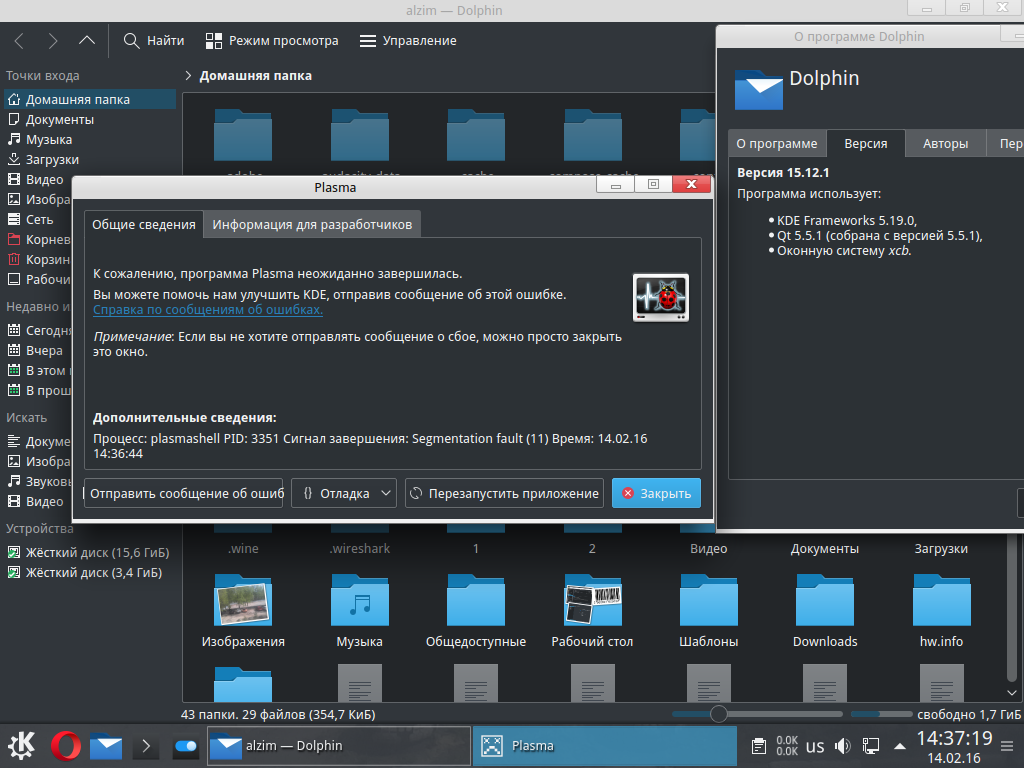Switch to Plasma task in taskbar

pyautogui.click(x=605, y=746)
